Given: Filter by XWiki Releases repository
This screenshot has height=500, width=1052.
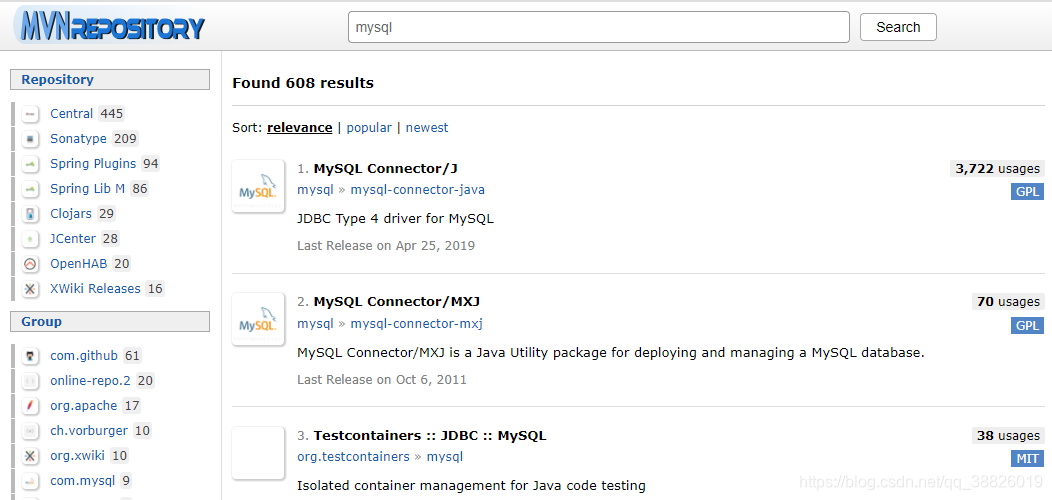Looking at the screenshot, I should (x=95, y=289).
